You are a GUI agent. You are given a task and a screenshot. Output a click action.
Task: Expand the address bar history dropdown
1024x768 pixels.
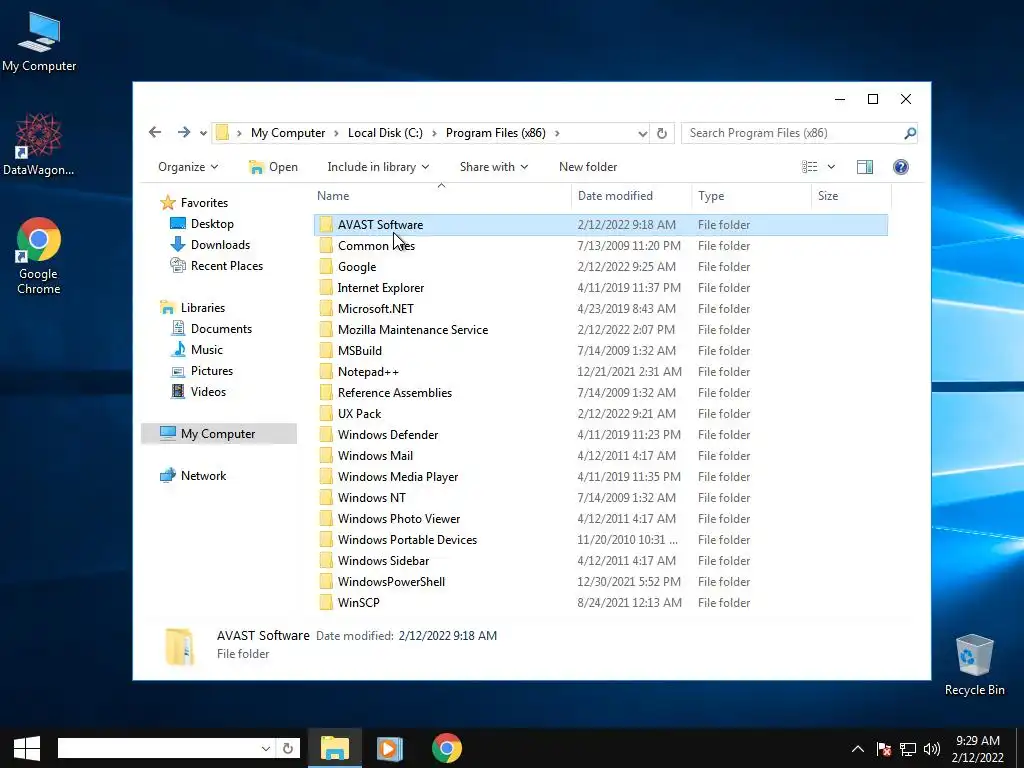click(x=643, y=133)
